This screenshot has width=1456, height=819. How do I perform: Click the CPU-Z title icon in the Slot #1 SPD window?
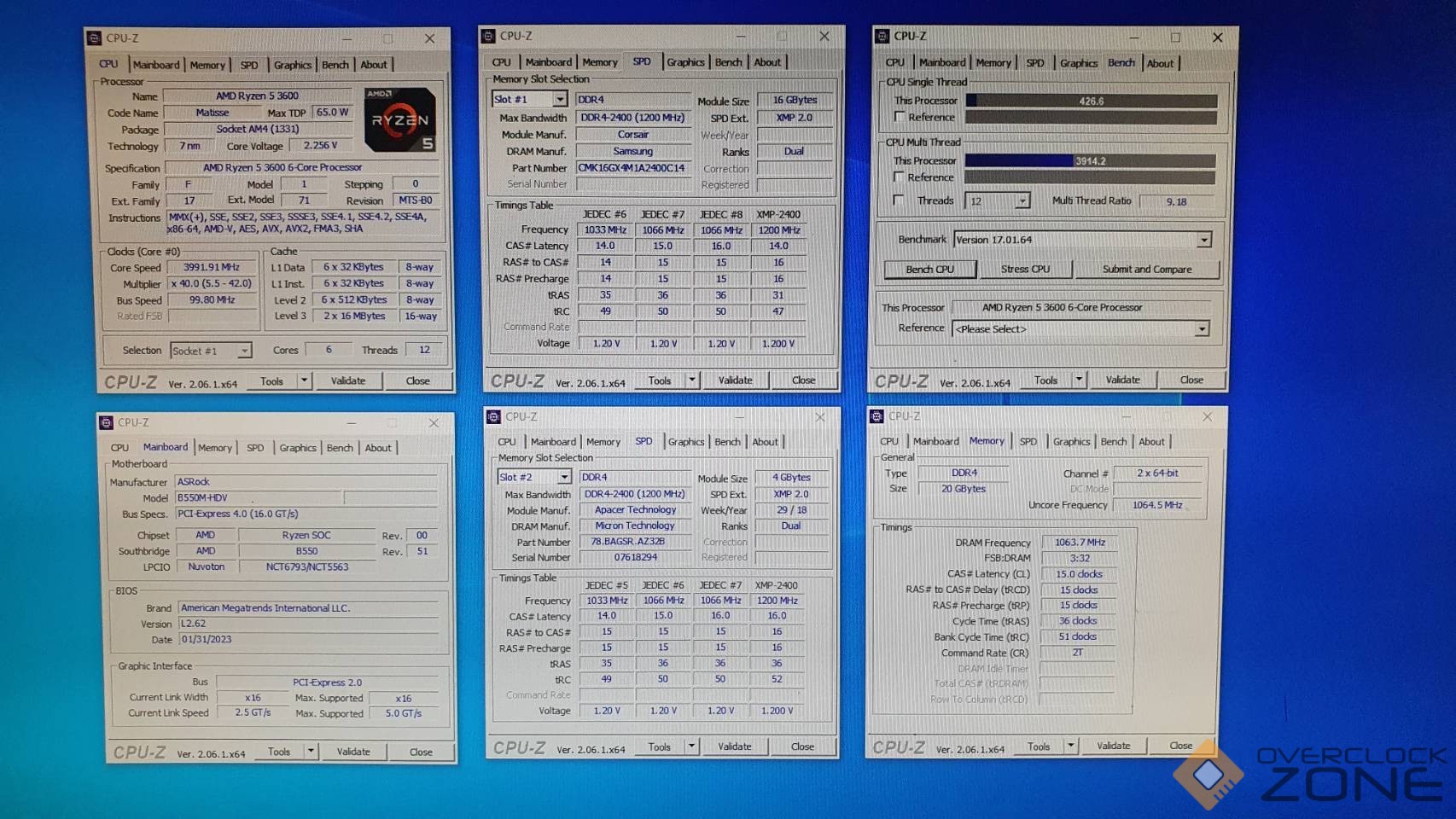click(x=489, y=36)
